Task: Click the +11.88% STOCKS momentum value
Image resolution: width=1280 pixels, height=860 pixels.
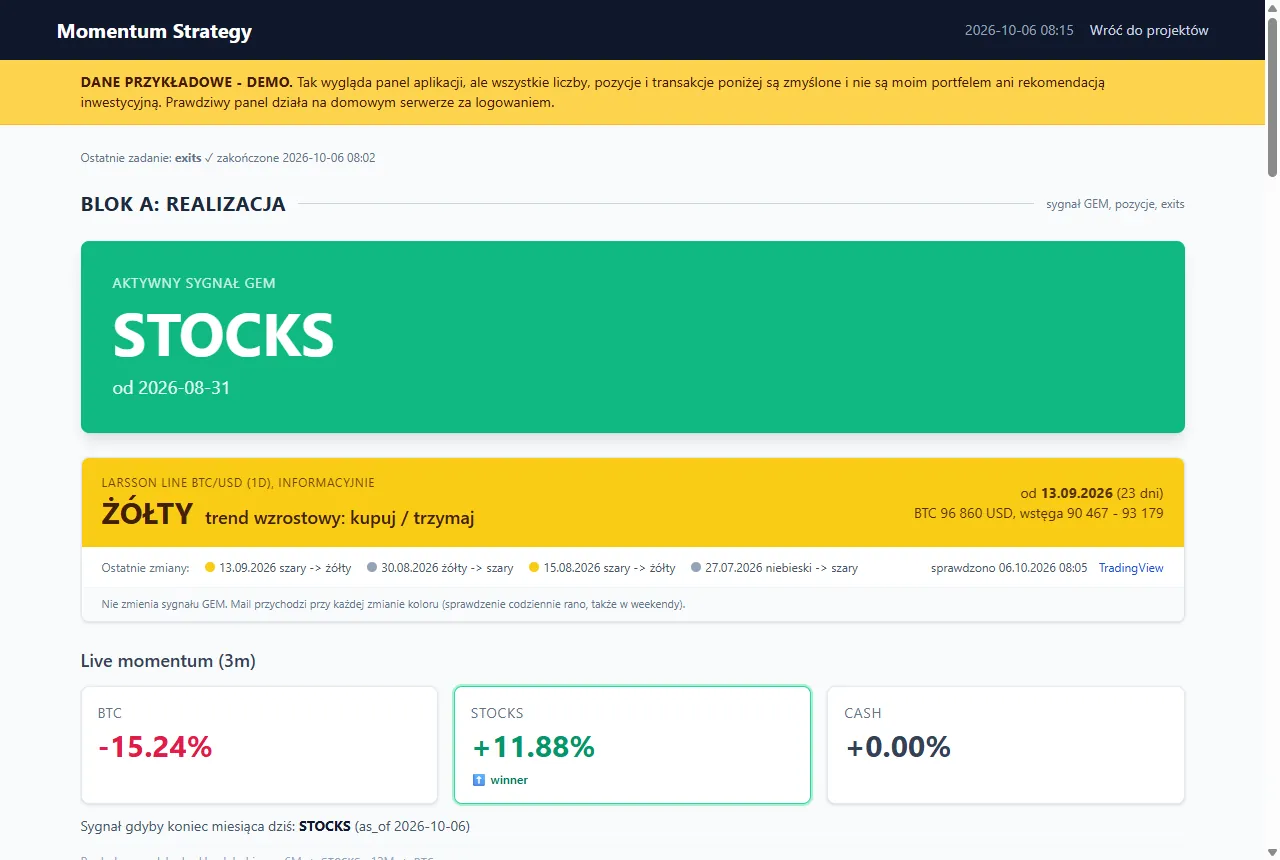Action: pyautogui.click(x=533, y=747)
